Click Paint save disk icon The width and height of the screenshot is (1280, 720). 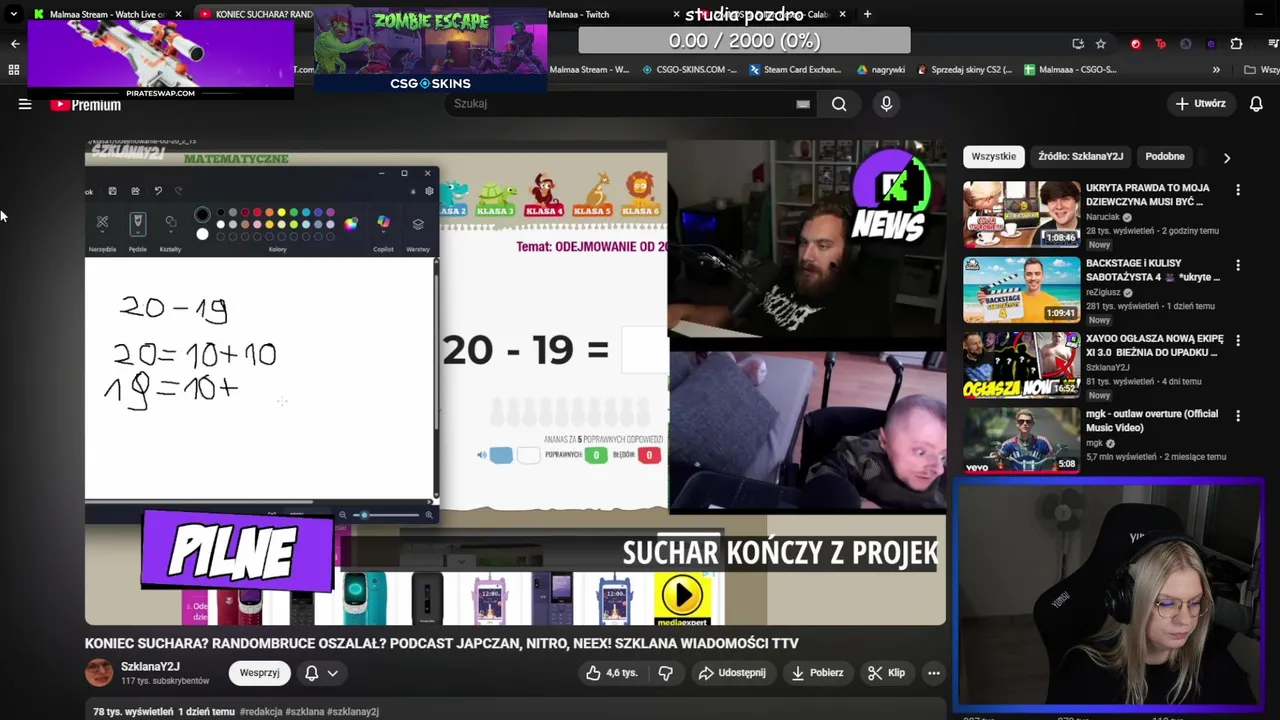click(x=112, y=191)
